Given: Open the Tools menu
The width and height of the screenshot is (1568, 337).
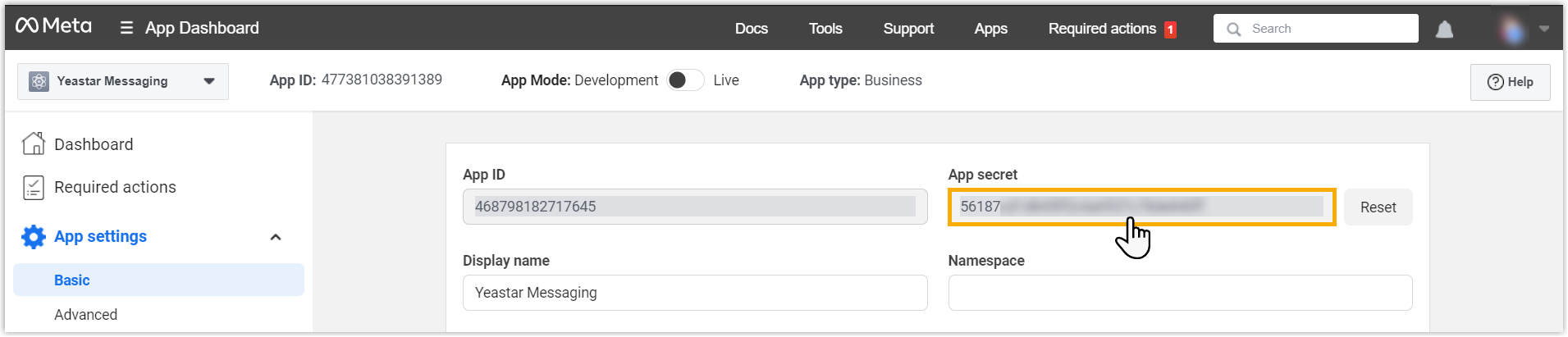Looking at the screenshot, I should point(825,29).
